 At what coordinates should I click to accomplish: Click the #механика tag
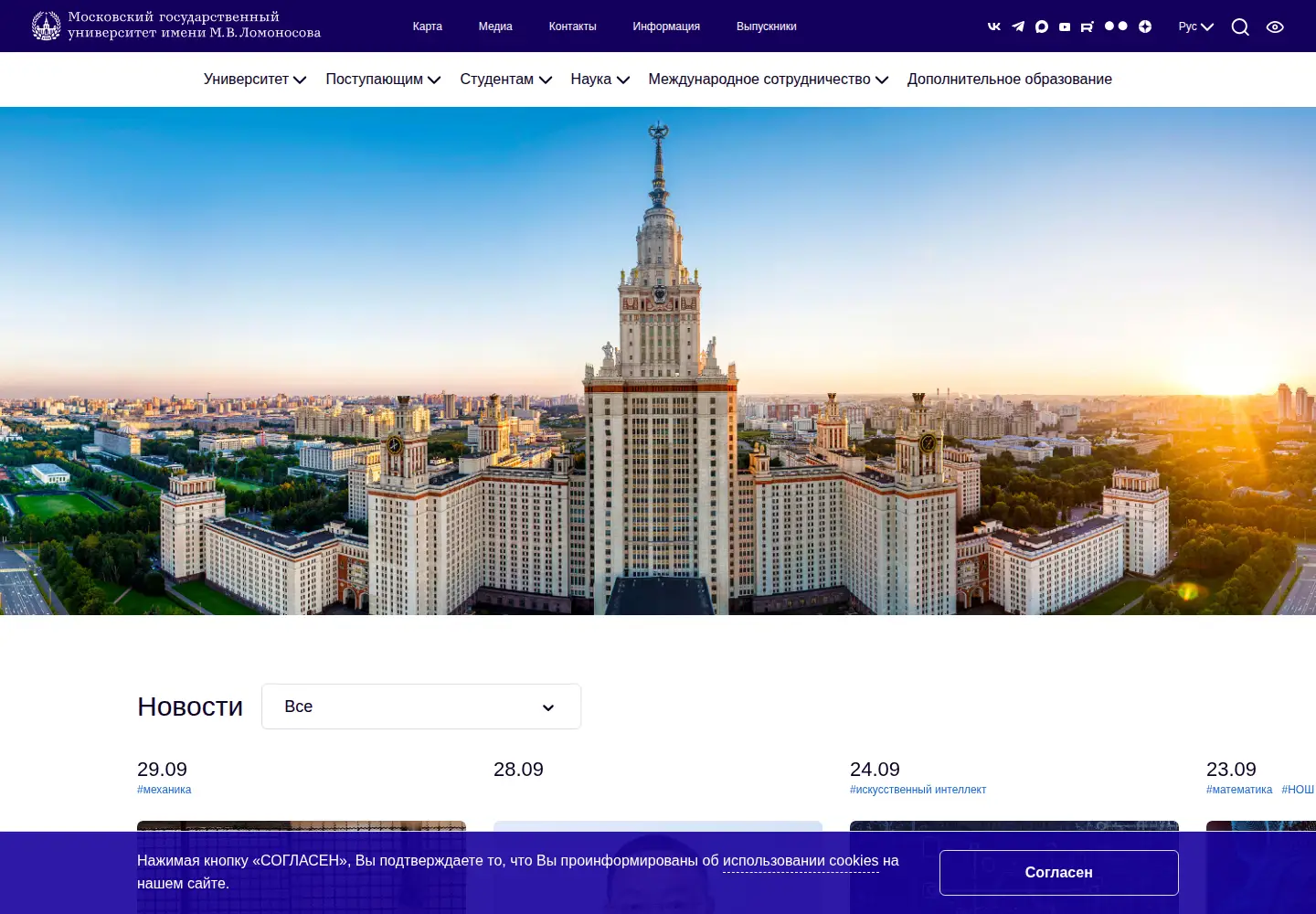(164, 790)
